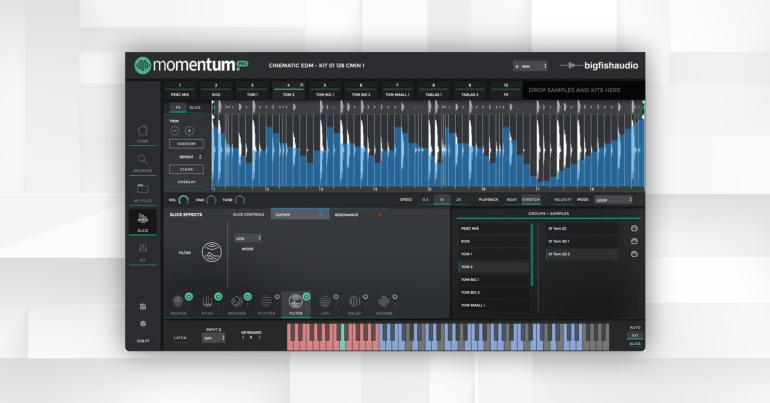Select the Stutter effect icon
770x403 pixels.
tap(267, 300)
